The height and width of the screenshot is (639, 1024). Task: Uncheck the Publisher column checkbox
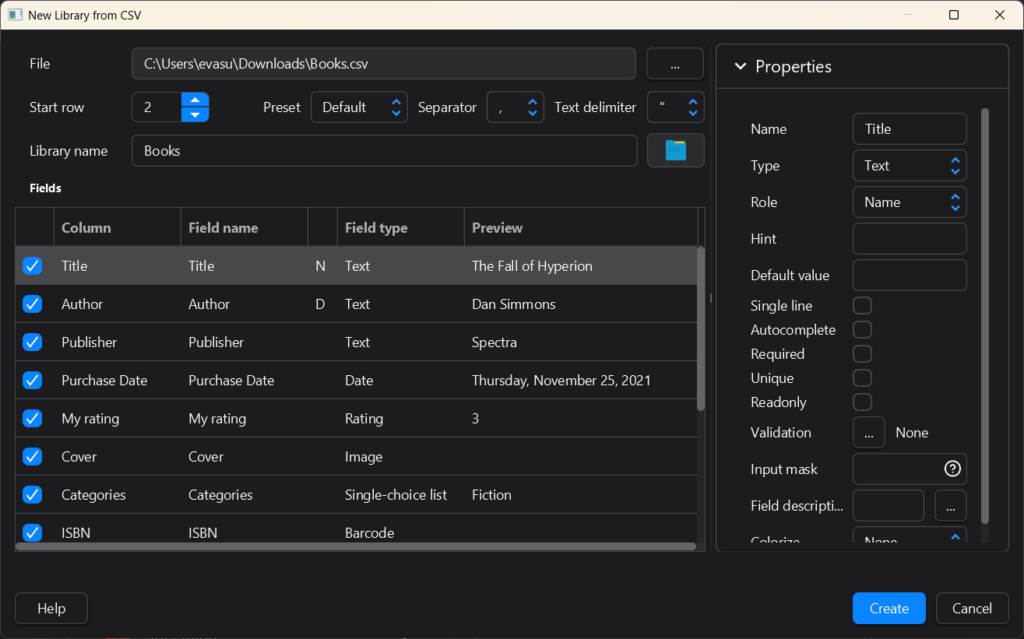click(32, 342)
